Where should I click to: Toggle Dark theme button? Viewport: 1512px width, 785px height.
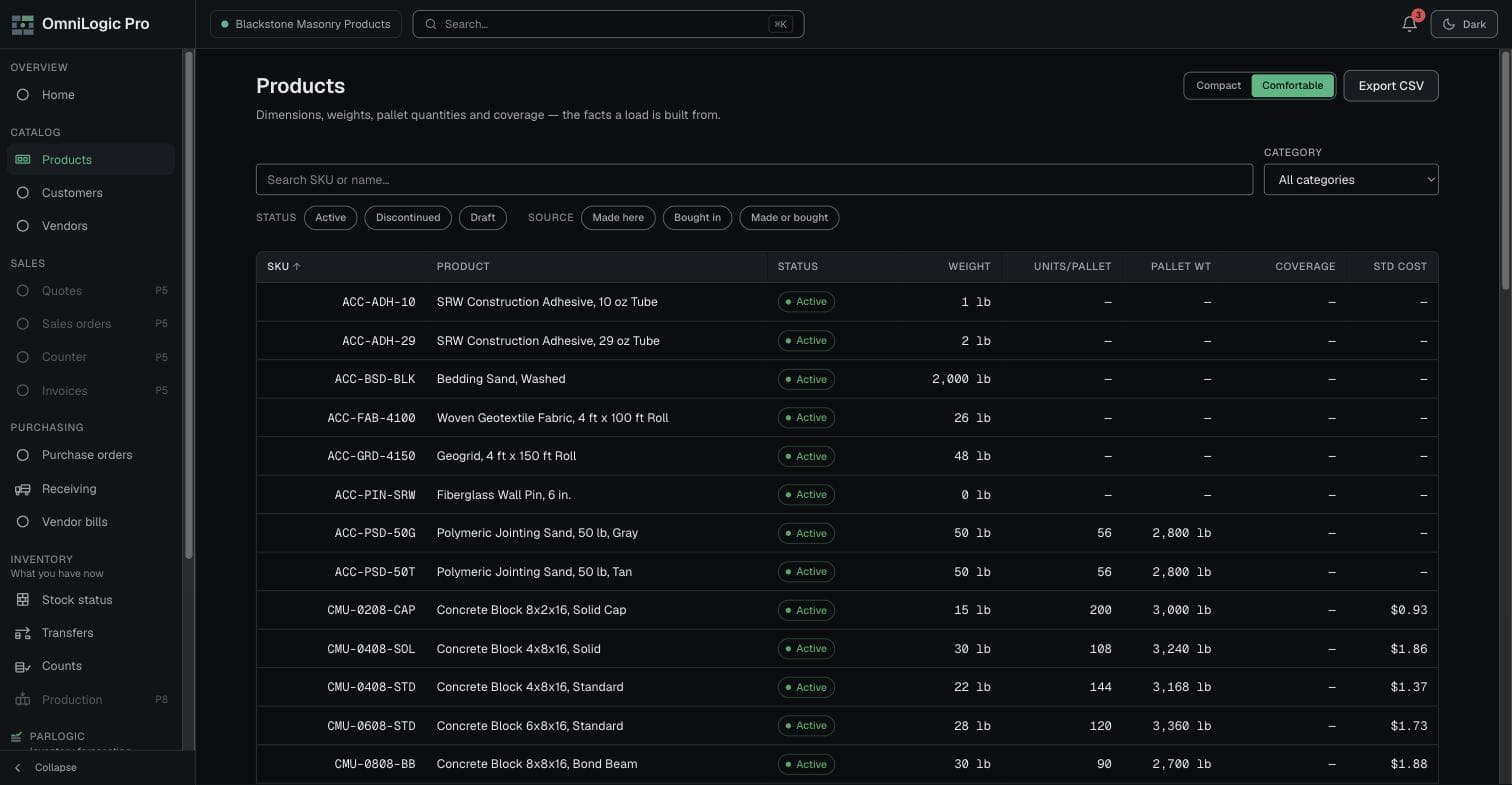[x=1464, y=24]
